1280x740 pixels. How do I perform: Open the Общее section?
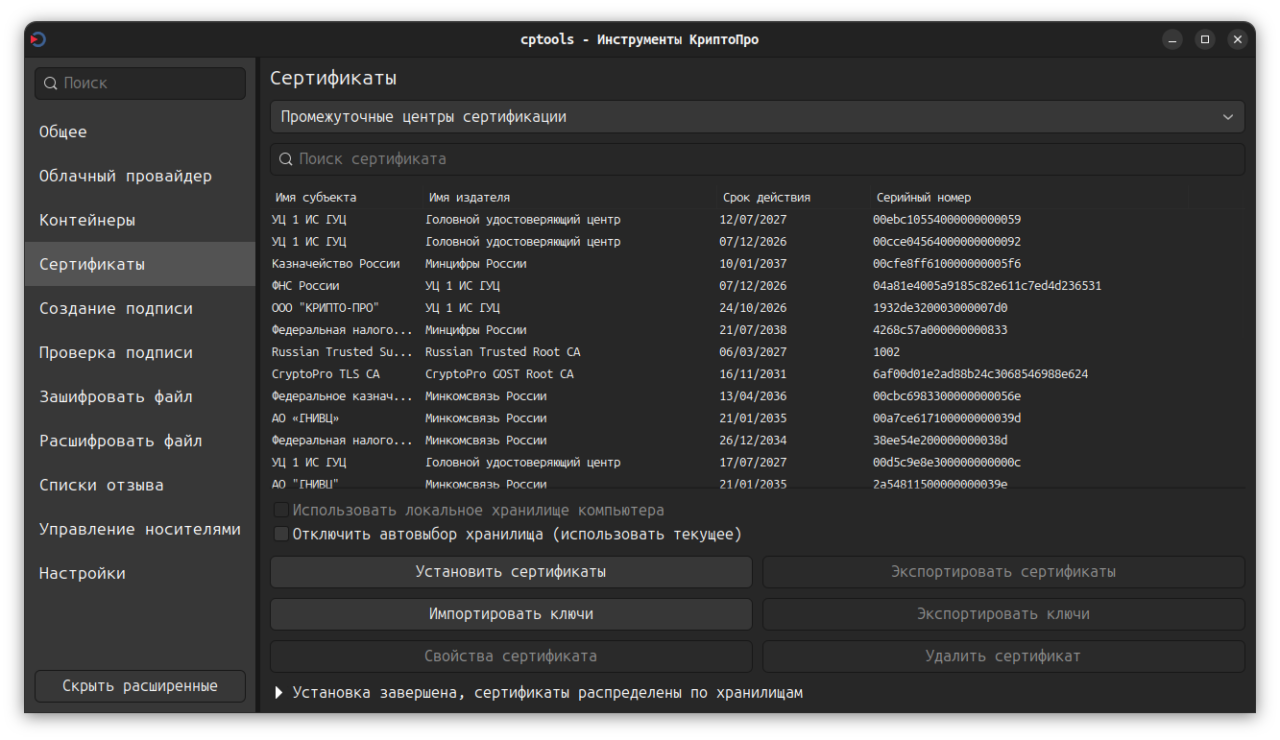click(140, 132)
